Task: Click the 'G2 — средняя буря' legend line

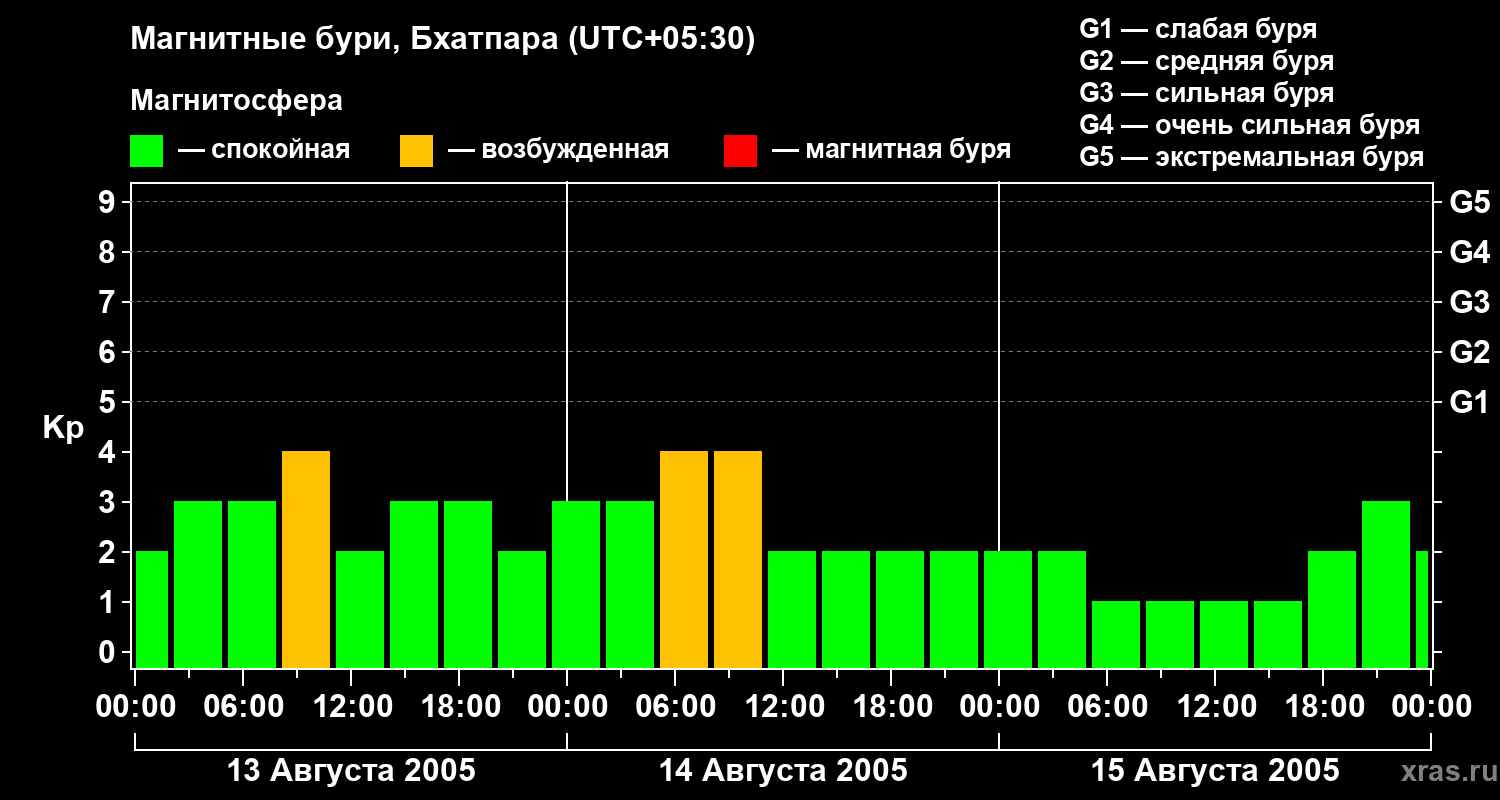Action: point(1207,61)
